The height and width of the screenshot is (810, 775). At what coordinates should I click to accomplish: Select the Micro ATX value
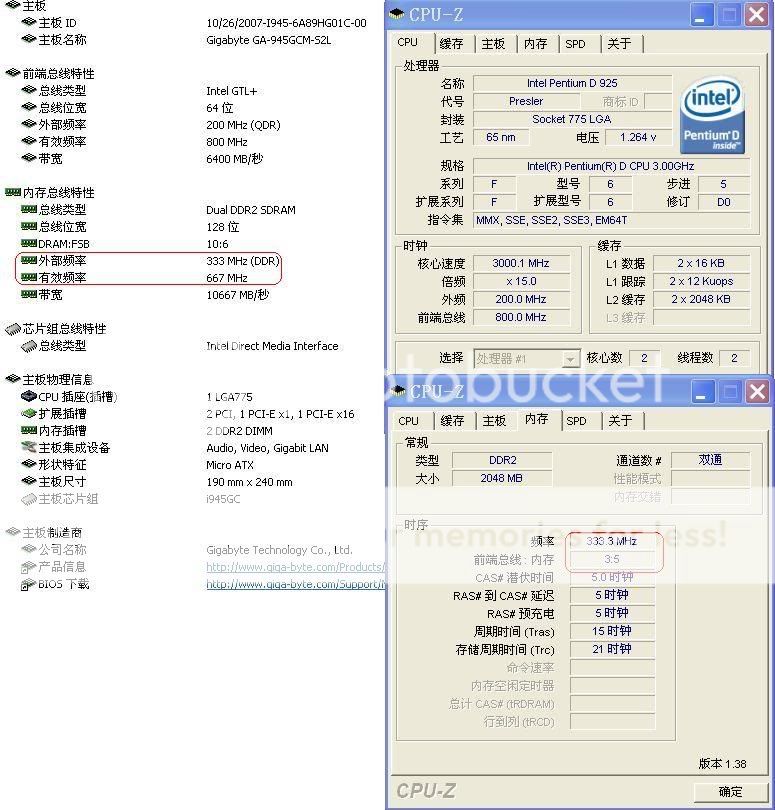pos(230,465)
